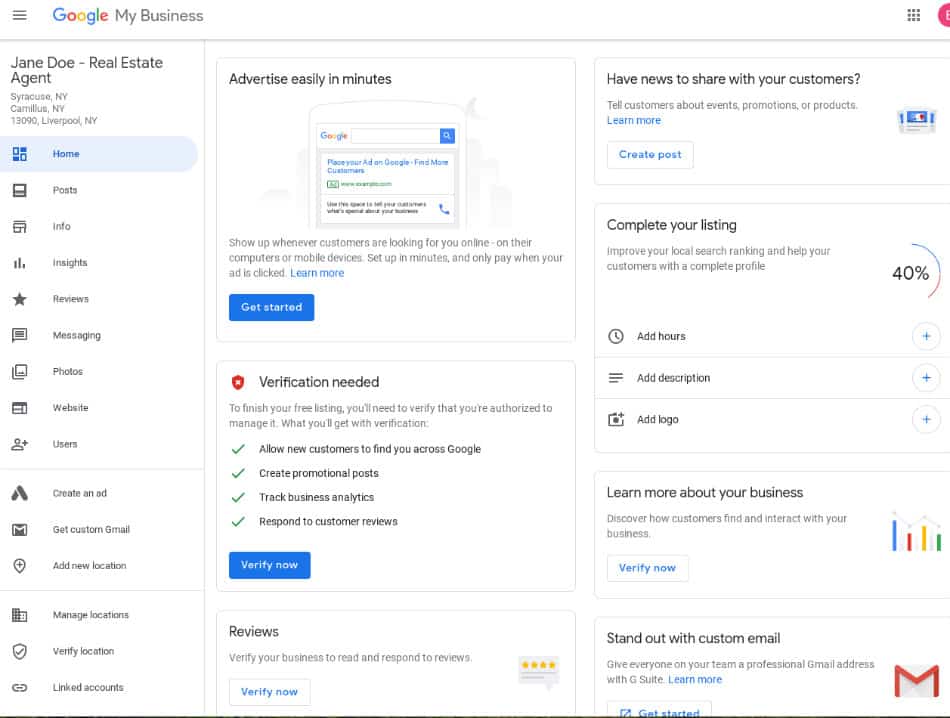This screenshot has width=950, height=718.
Task: Click the plus button for Add description
Action: pos(926,378)
